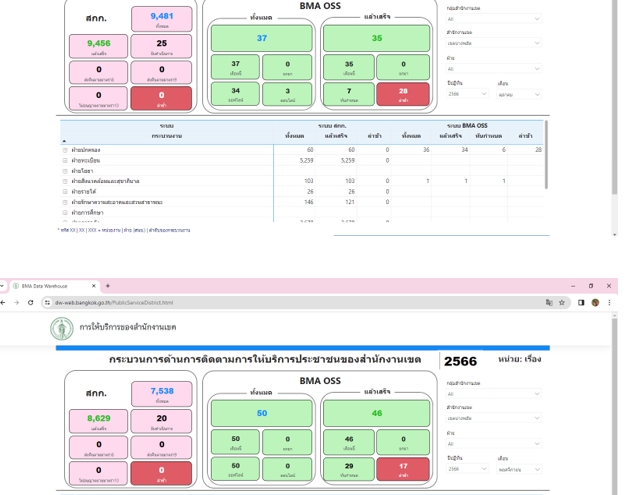
Task: Bookmark this page with the star icon
Action: 562,302
